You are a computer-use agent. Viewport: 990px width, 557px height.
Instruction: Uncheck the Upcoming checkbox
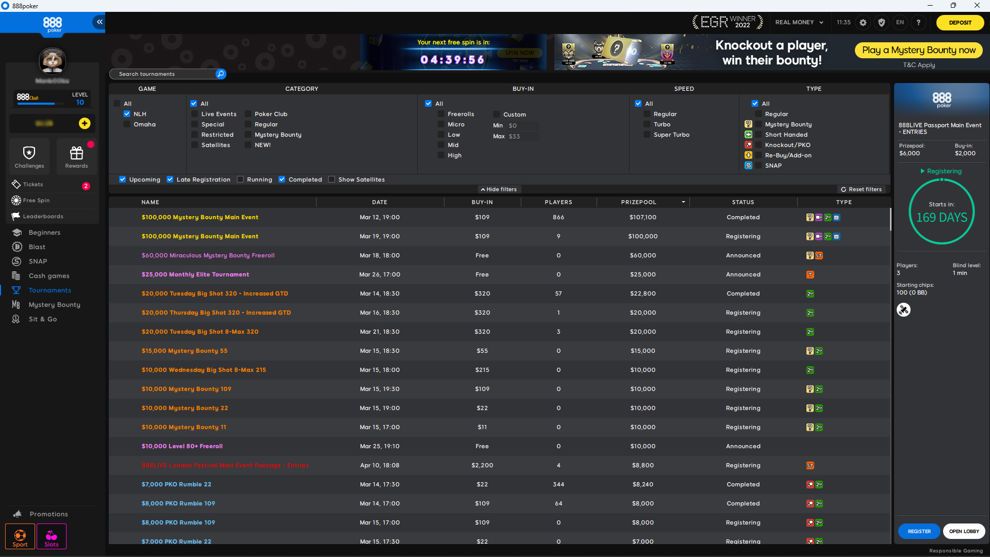122,179
